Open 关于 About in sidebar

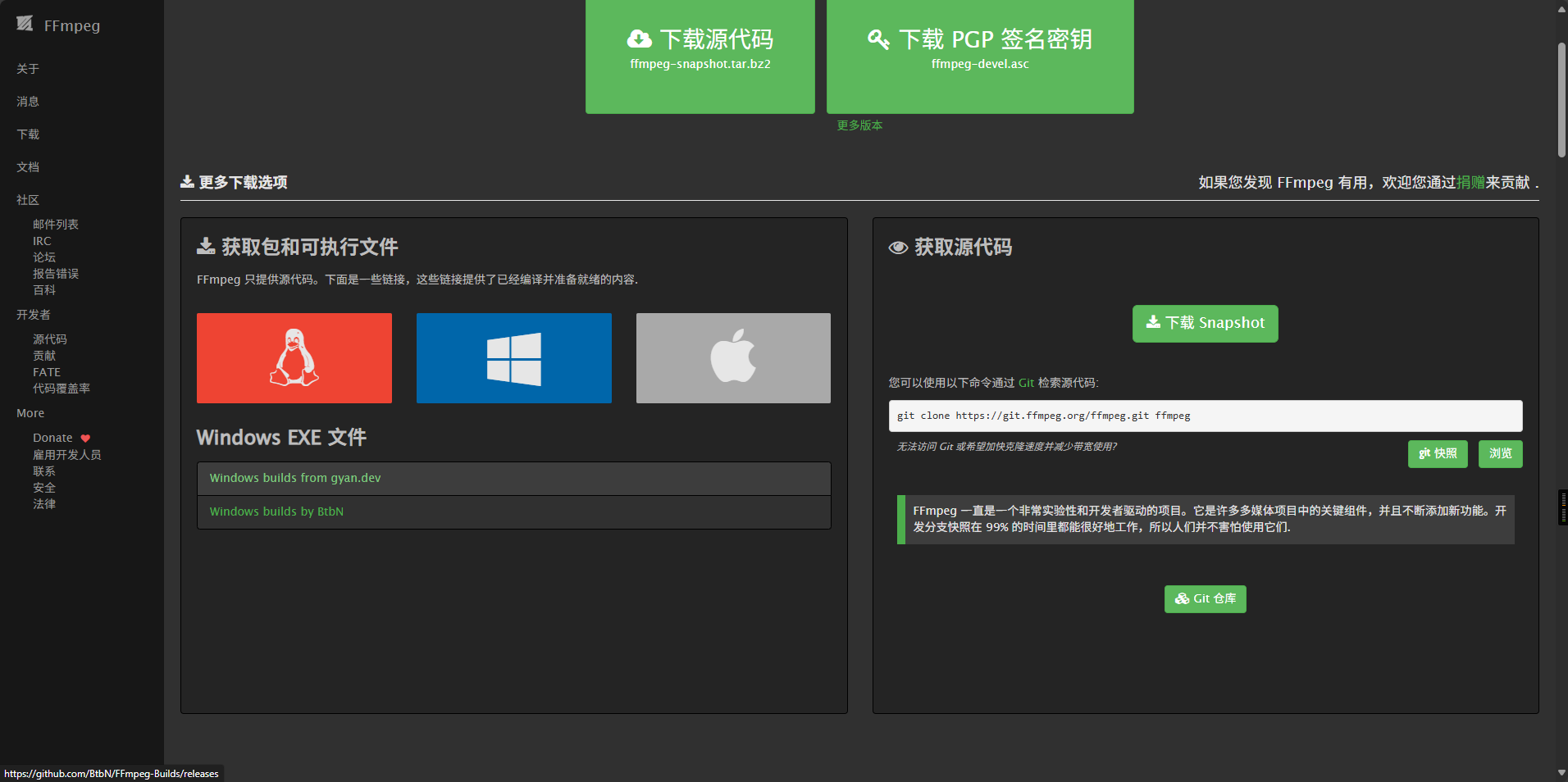coord(28,69)
